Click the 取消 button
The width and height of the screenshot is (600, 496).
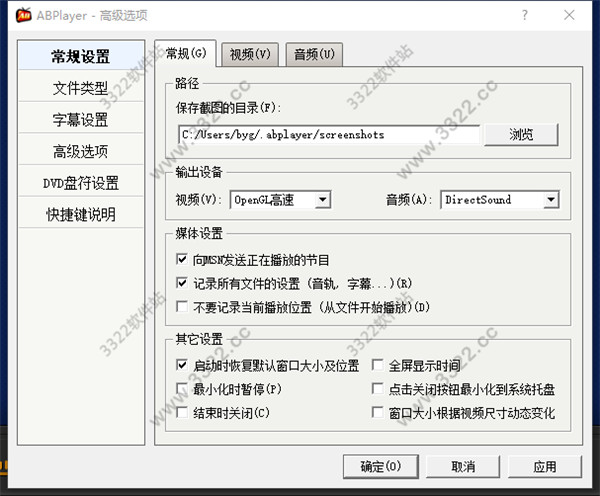[463, 467]
